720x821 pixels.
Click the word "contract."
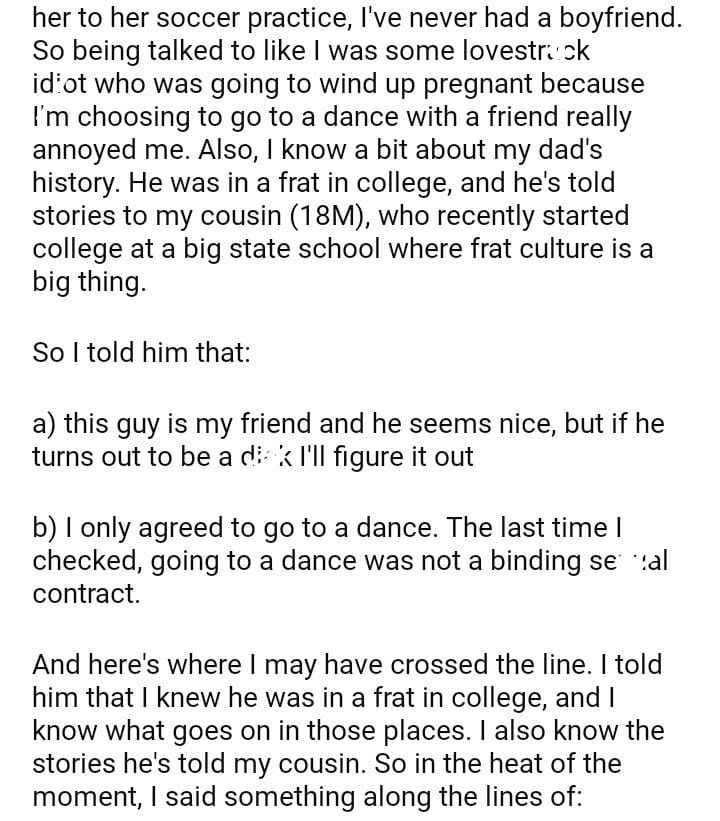tap(86, 593)
